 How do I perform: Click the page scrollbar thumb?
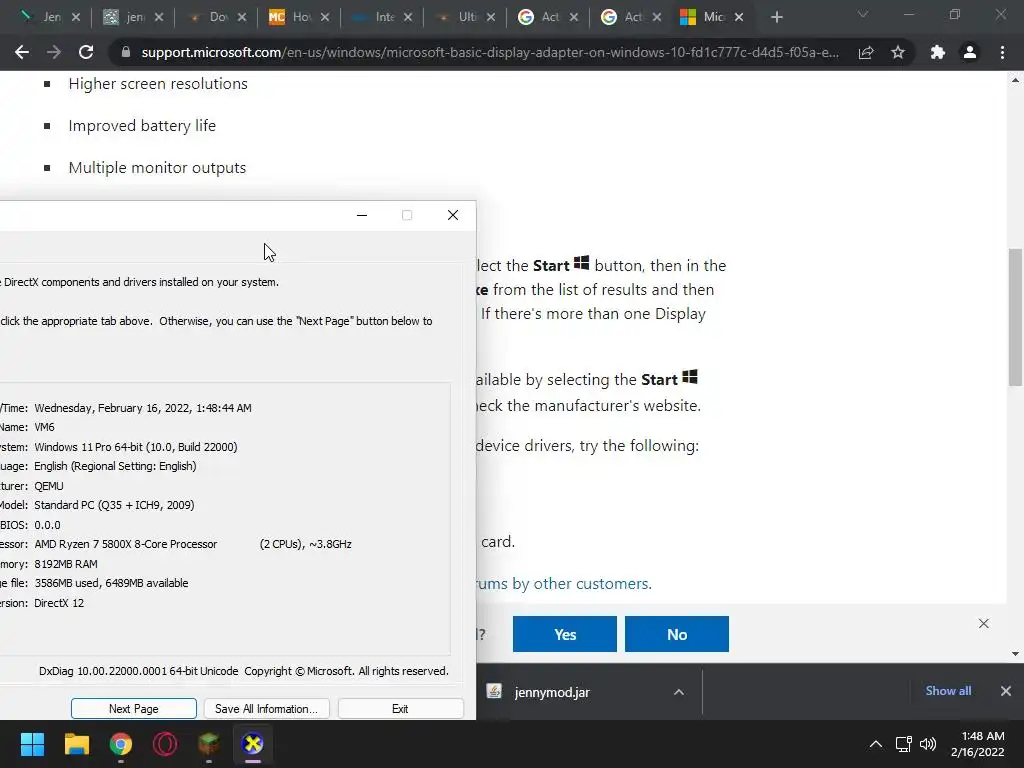(1015, 317)
